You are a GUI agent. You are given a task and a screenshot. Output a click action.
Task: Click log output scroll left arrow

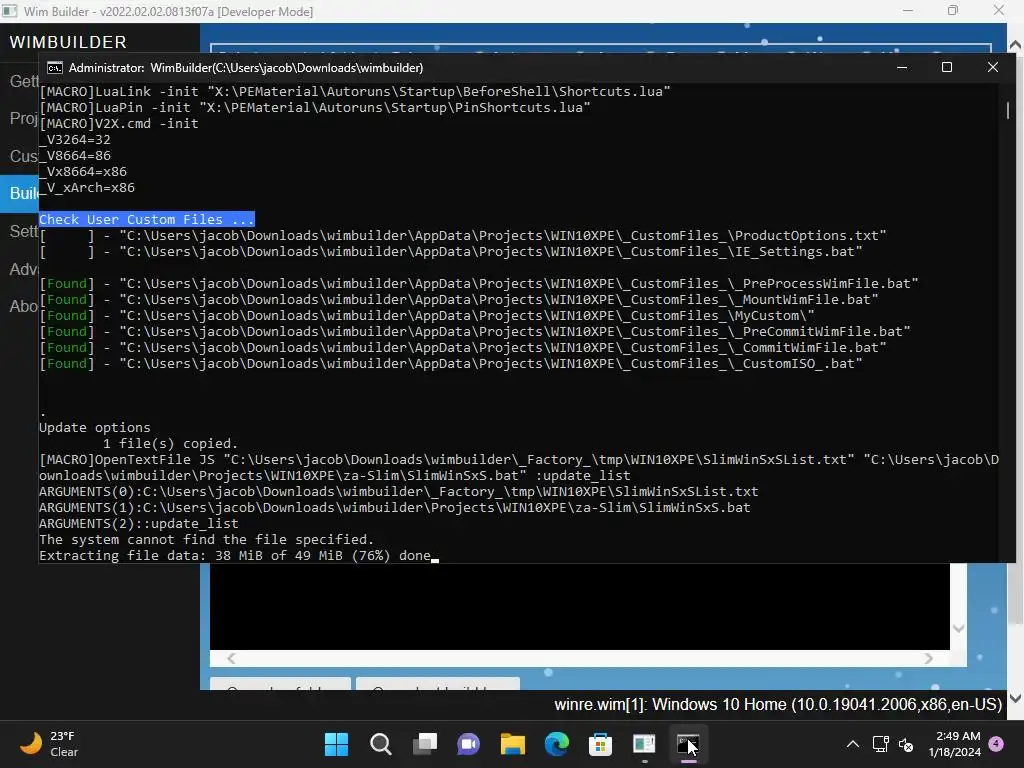(231, 658)
